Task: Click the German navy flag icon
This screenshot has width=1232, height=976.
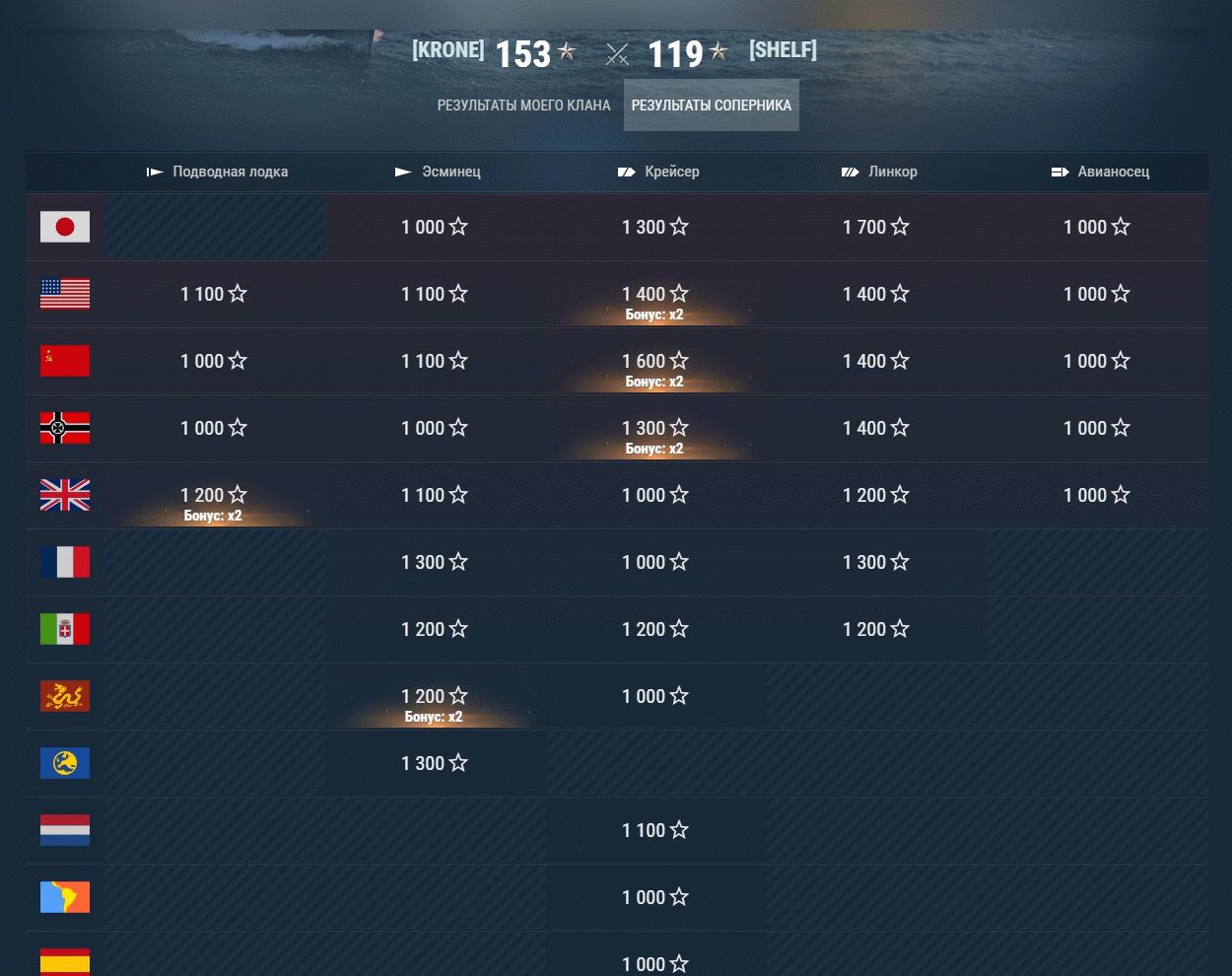Action: (65, 428)
